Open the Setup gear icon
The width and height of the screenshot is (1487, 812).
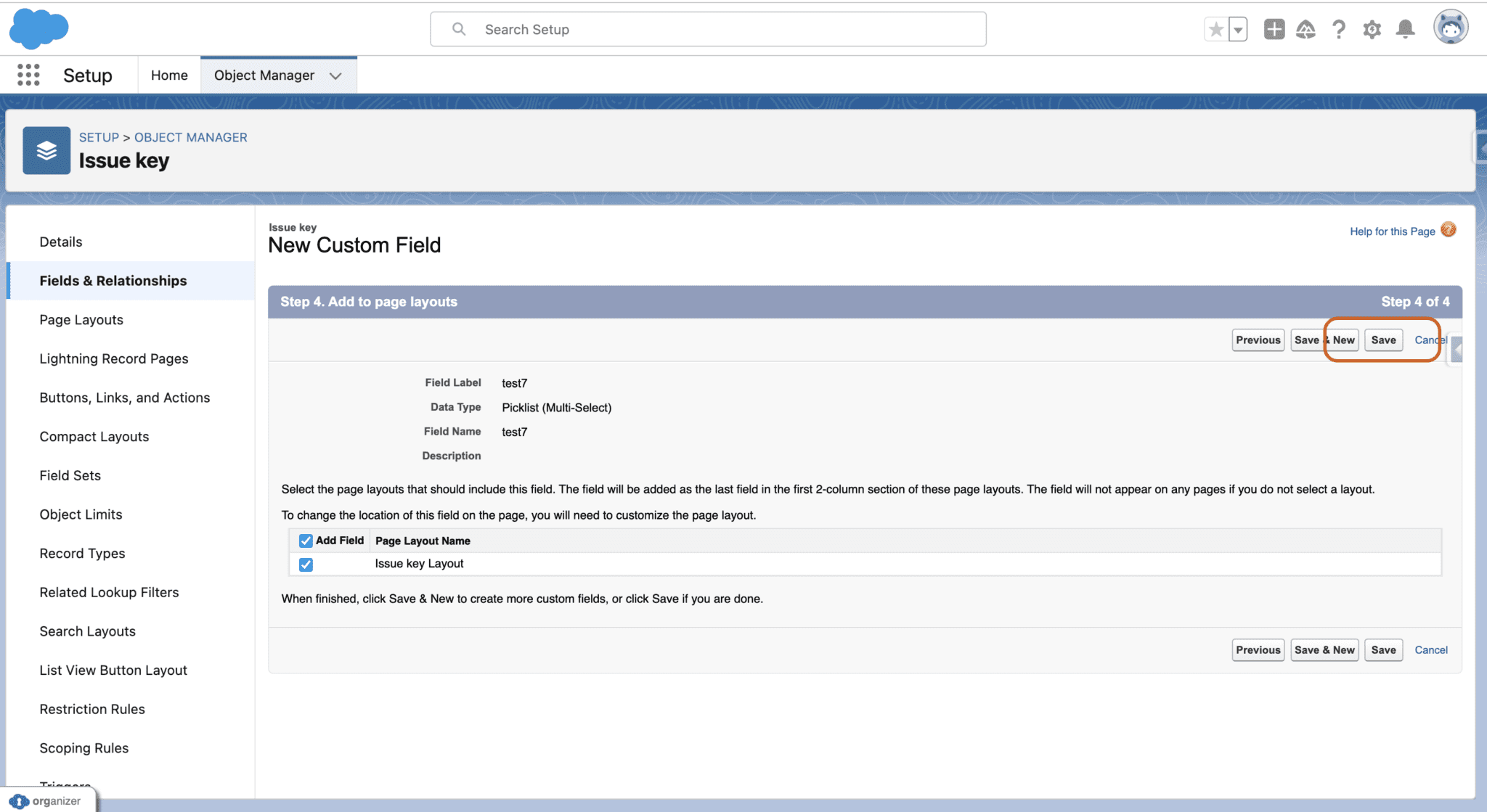tap(1372, 28)
